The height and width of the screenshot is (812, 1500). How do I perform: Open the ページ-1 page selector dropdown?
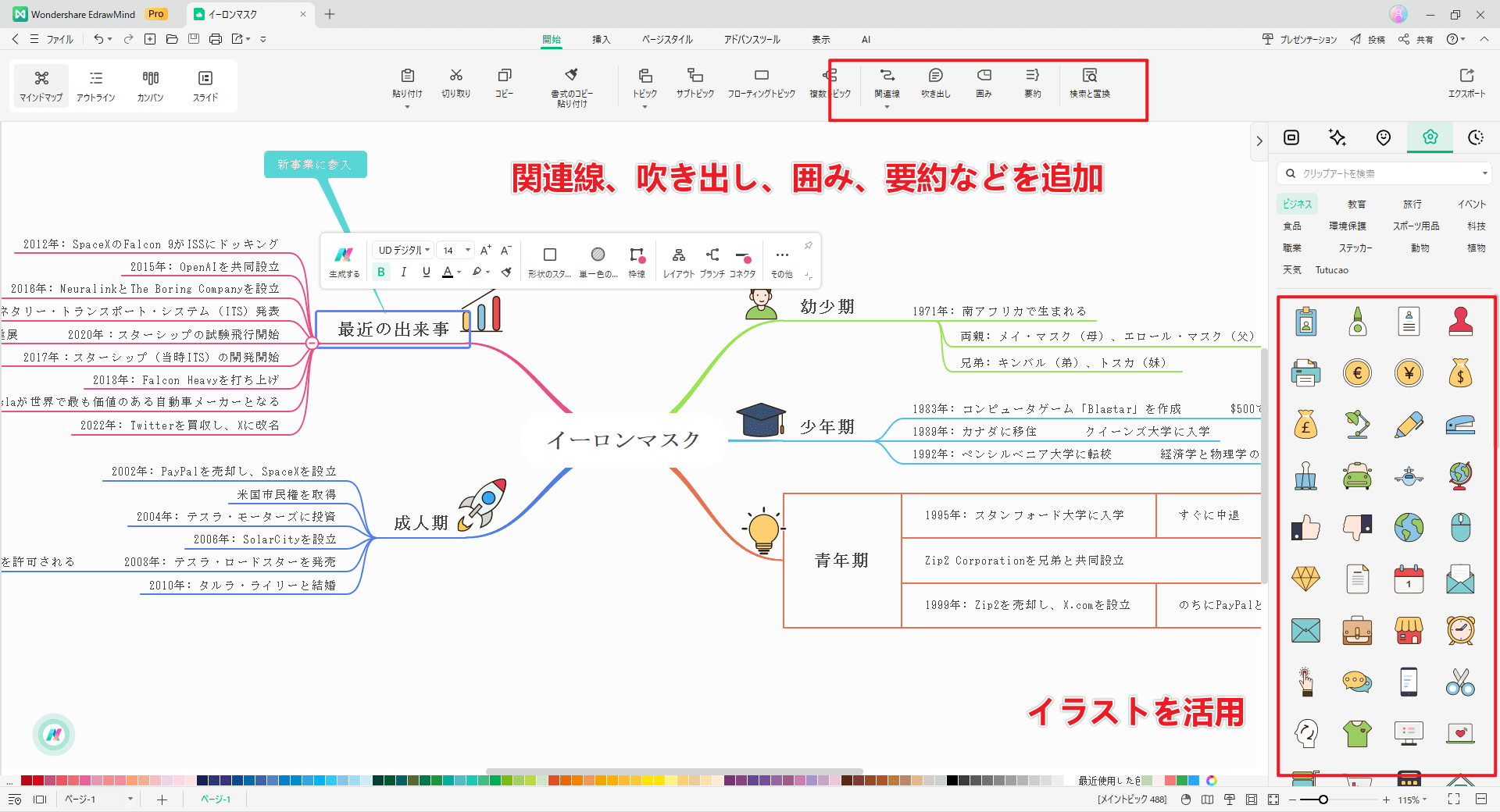[98, 799]
